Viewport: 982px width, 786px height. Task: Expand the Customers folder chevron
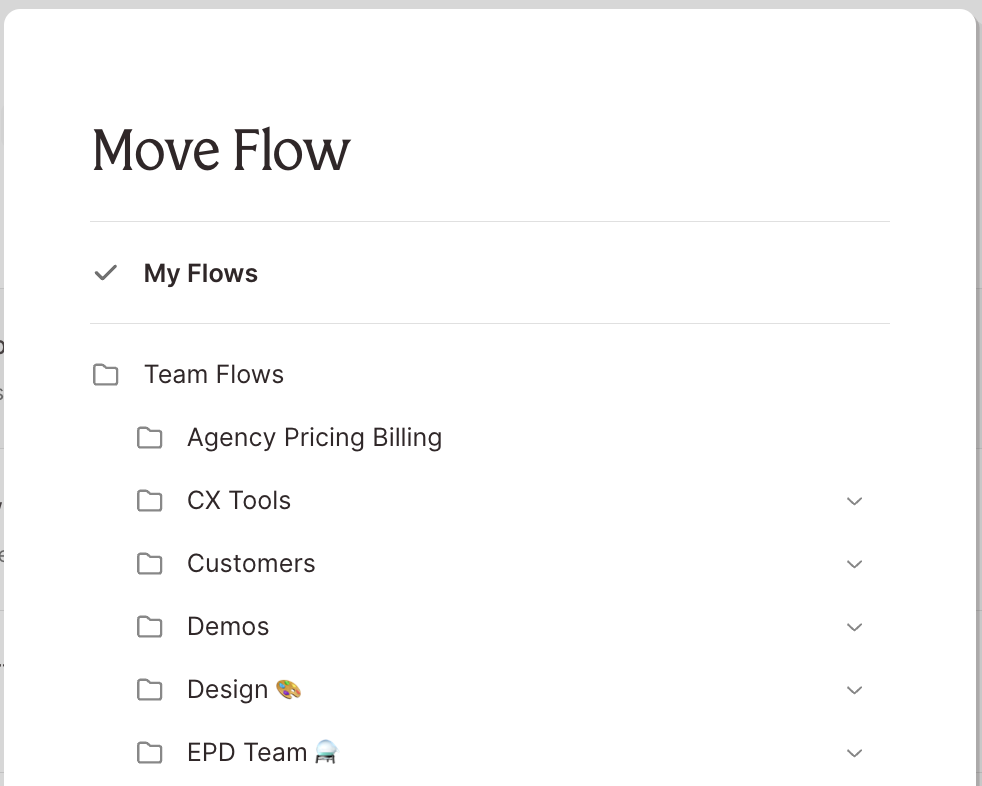pyautogui.click(x=854, y=564)
